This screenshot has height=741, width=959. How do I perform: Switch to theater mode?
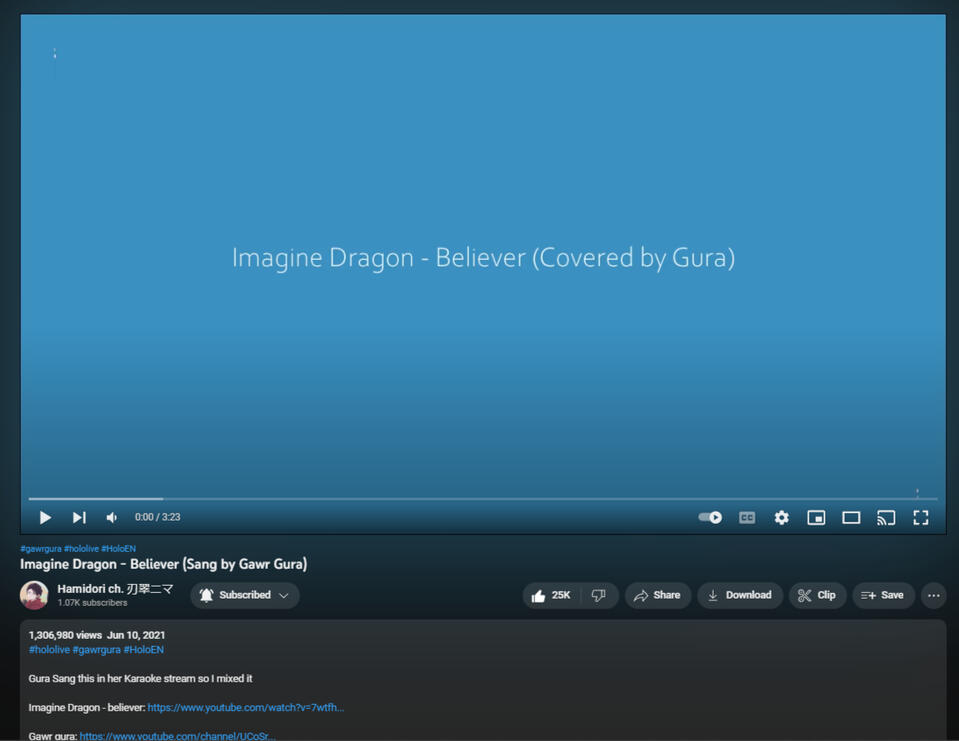click(851, 518)
